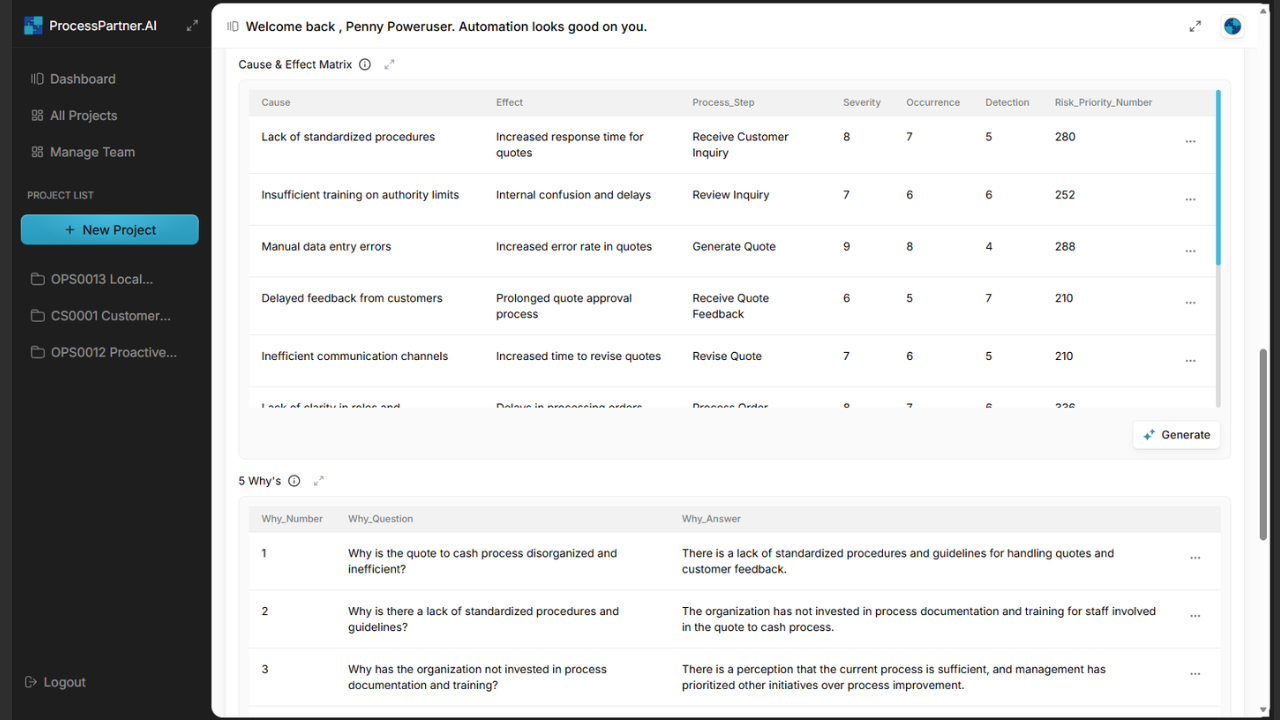Click the Effect column header

(x=509, y=102)
